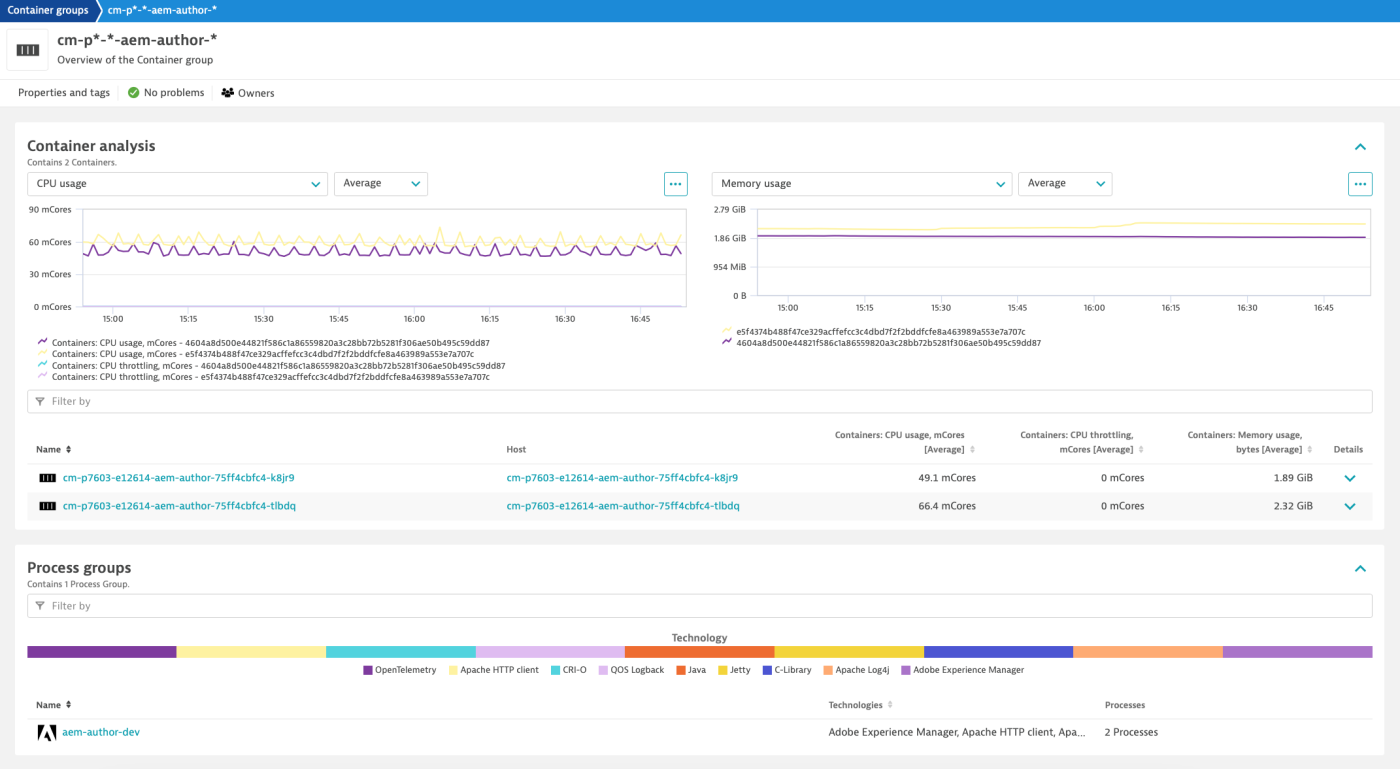Click the filter icon in the Process groups filter bar

click(x=39, y=605)
